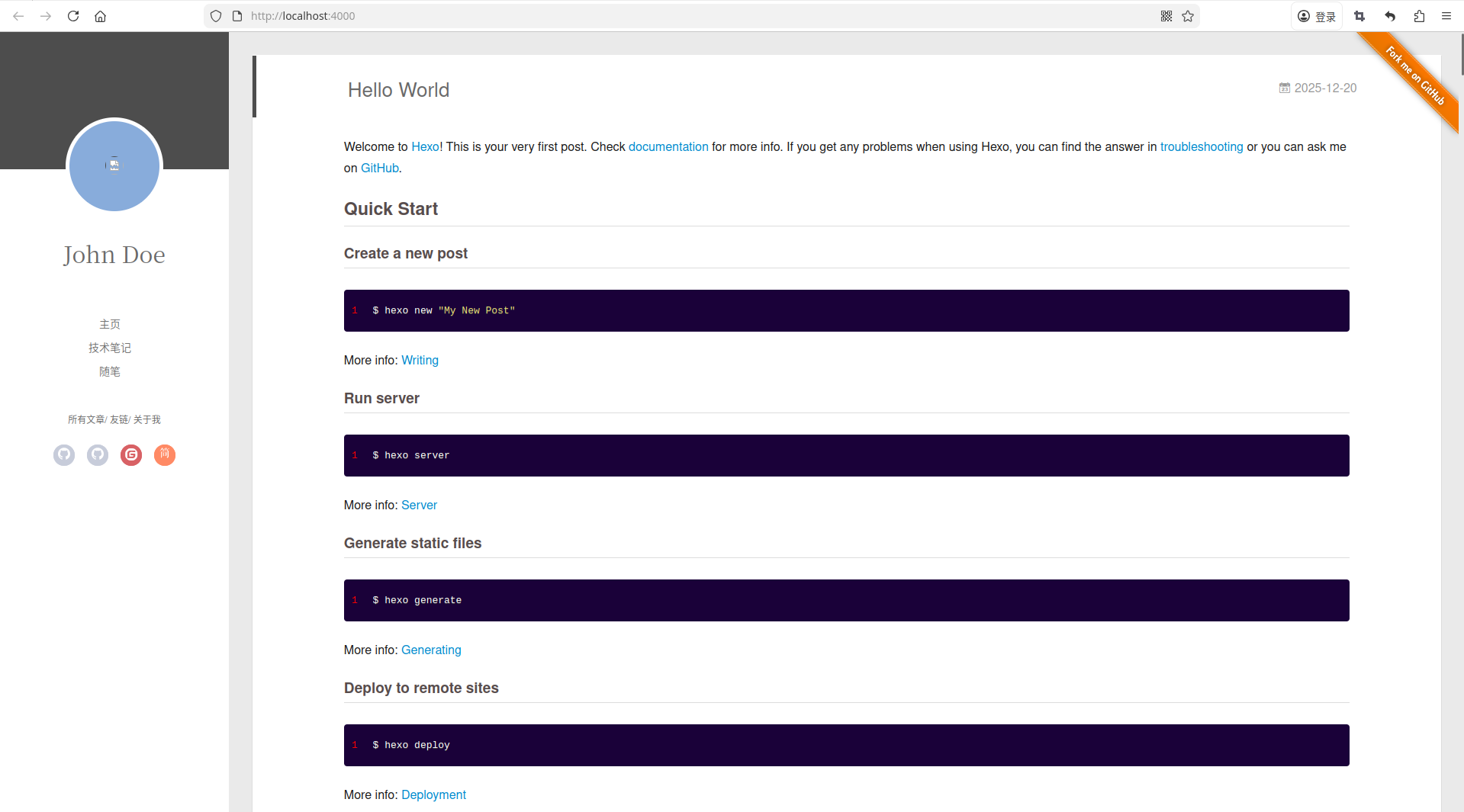Follow the troubleshooting link
1464x812 pixels.
tap(1201, 146)
